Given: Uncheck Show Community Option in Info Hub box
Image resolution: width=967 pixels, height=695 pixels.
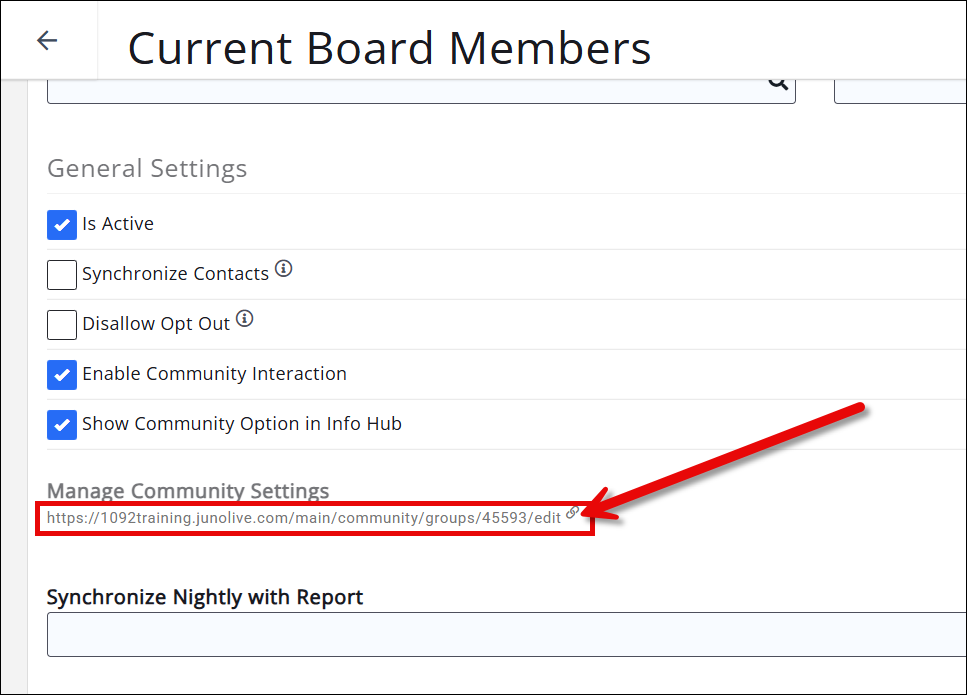Looking at the screenshot, I should 62,424.
